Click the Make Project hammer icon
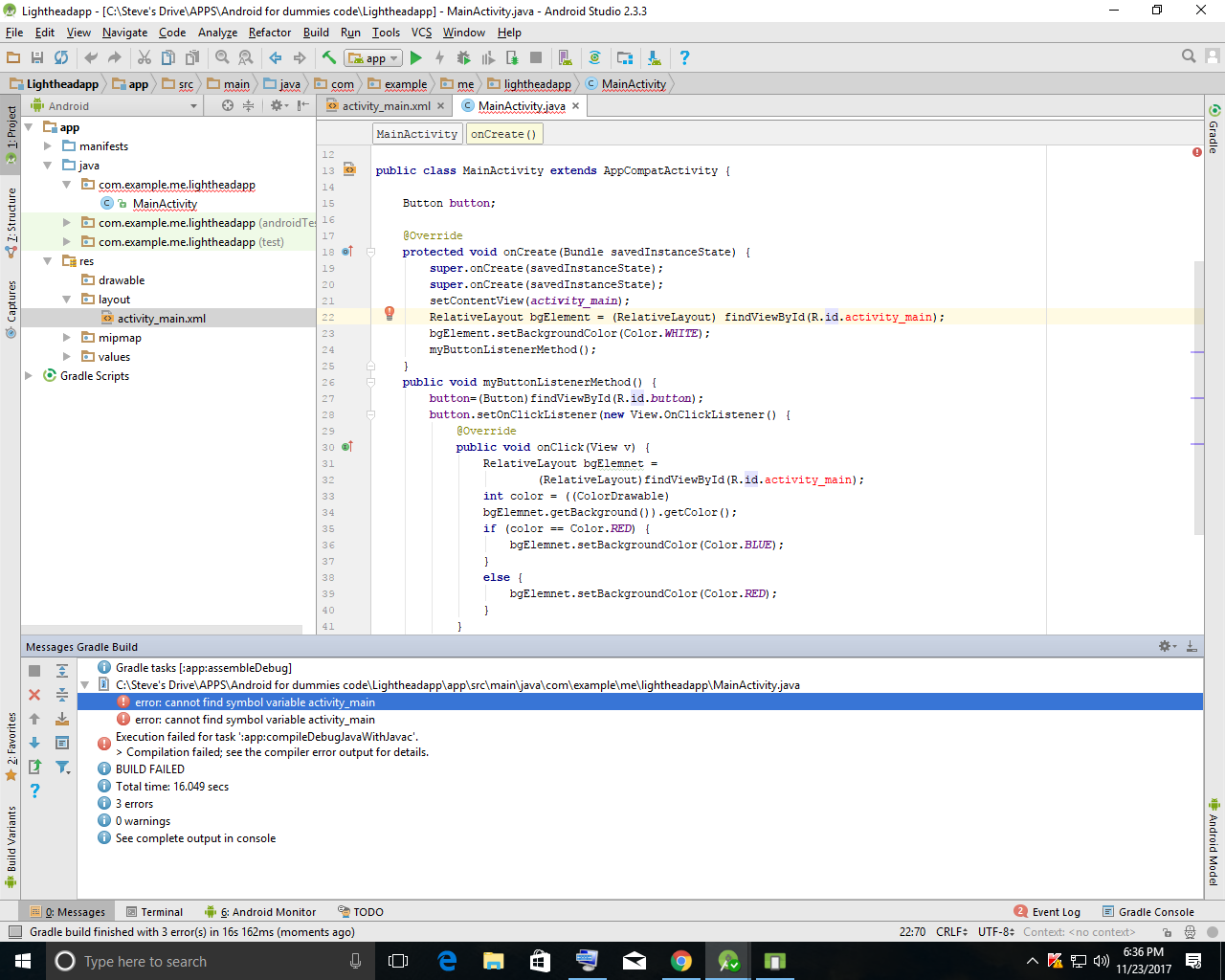This screenshot has width=1225, height=980. (328, 58)
